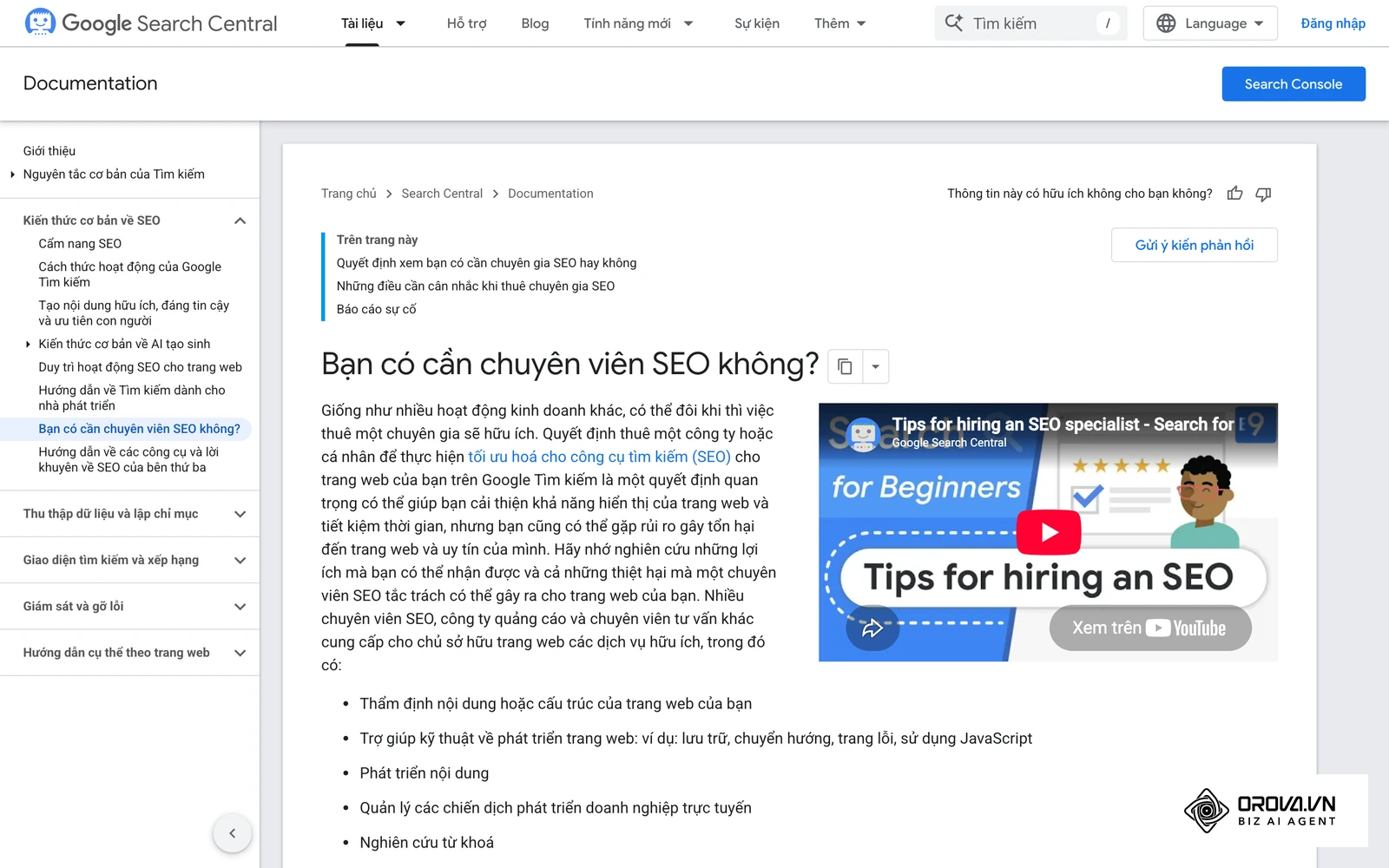
Task: Click the thumbs down feedback icon
Action: pyautogui.click(x=1263, y=194)
